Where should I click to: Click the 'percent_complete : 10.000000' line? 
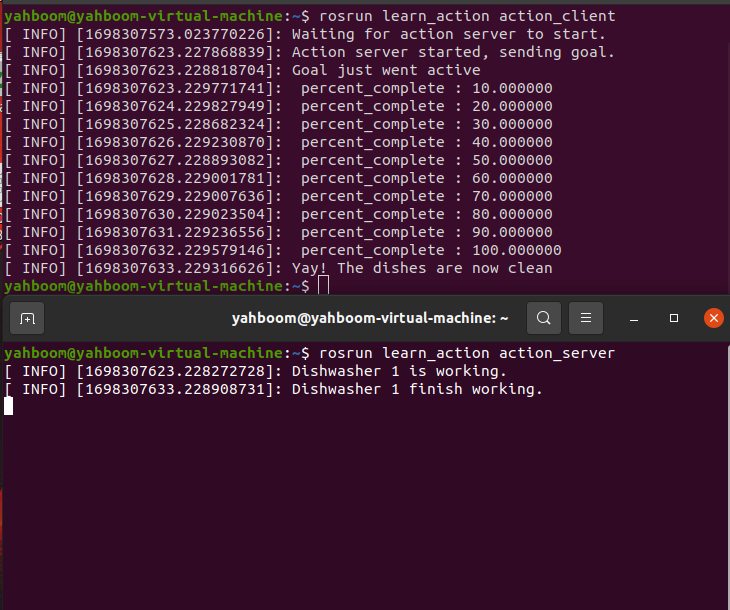278,88
